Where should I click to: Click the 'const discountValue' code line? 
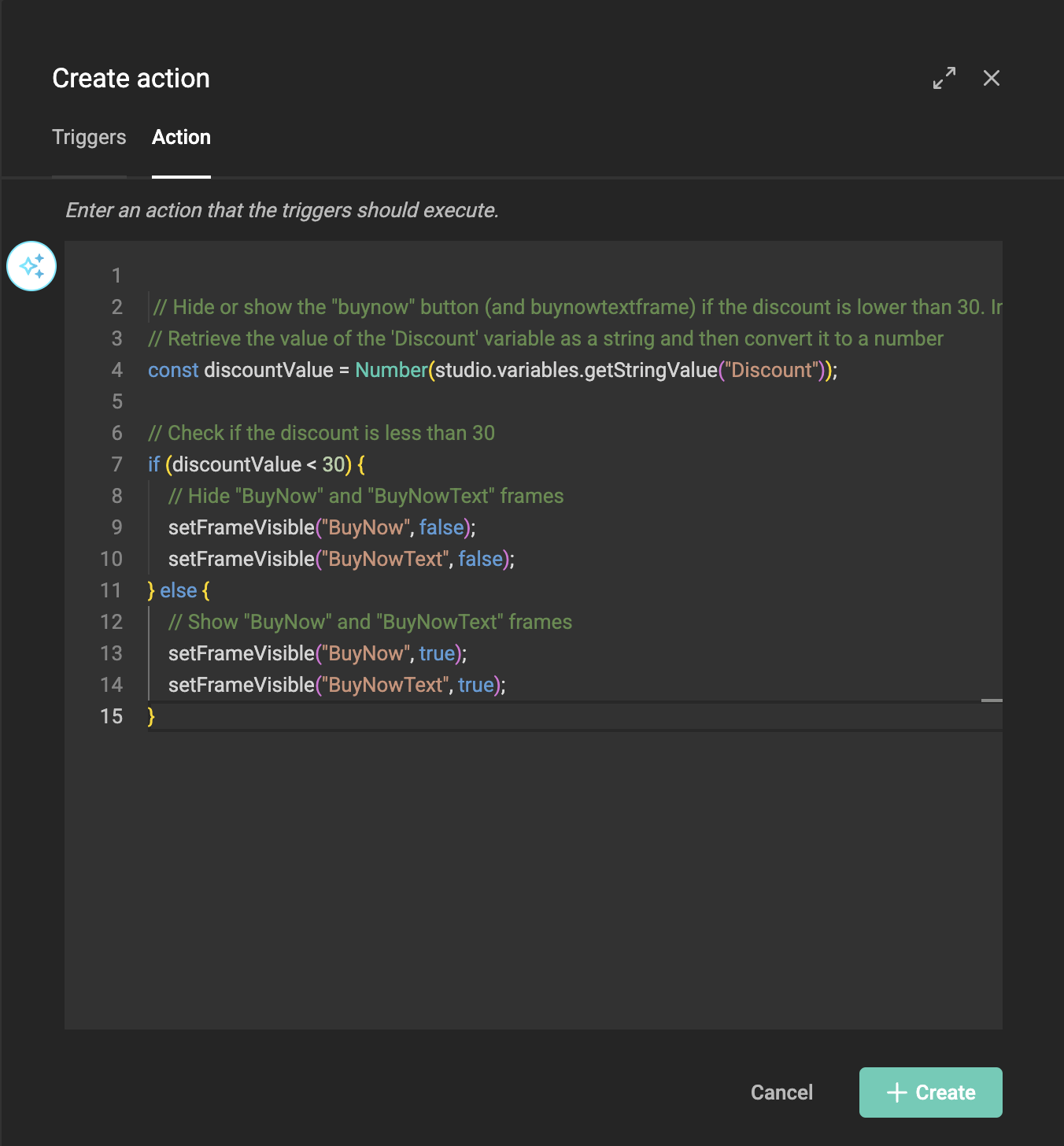[493, 370]
